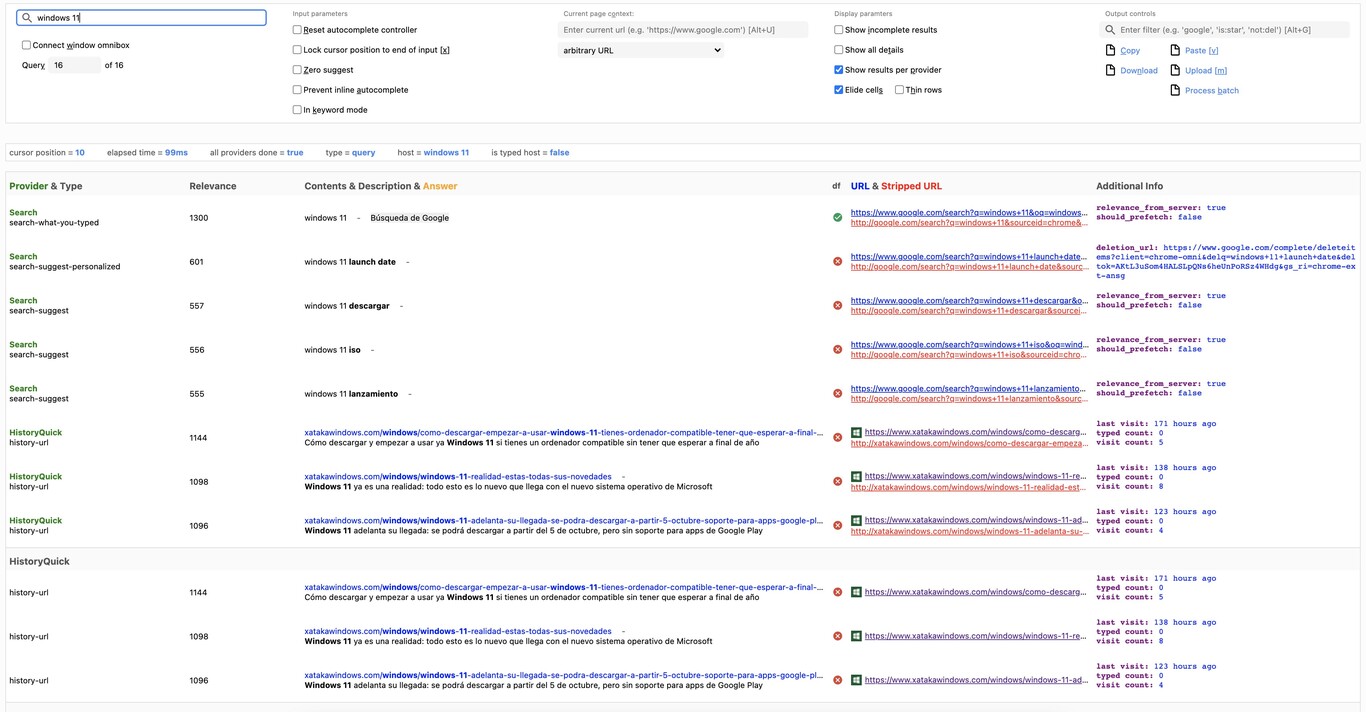Click the 'Enter current url' input field

click(683, 30)
